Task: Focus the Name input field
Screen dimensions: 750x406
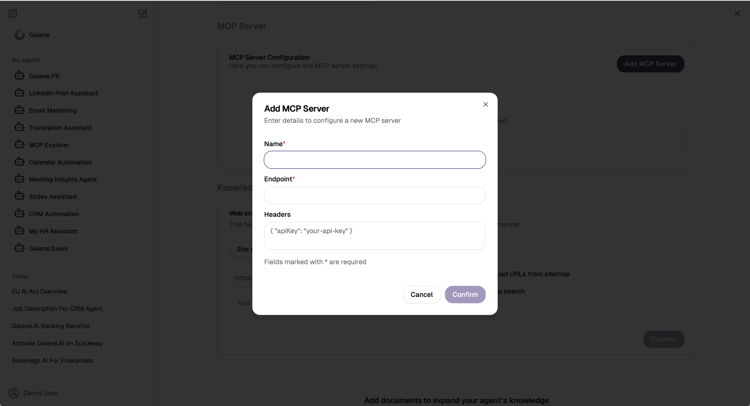Action: (x=375, y=160)
